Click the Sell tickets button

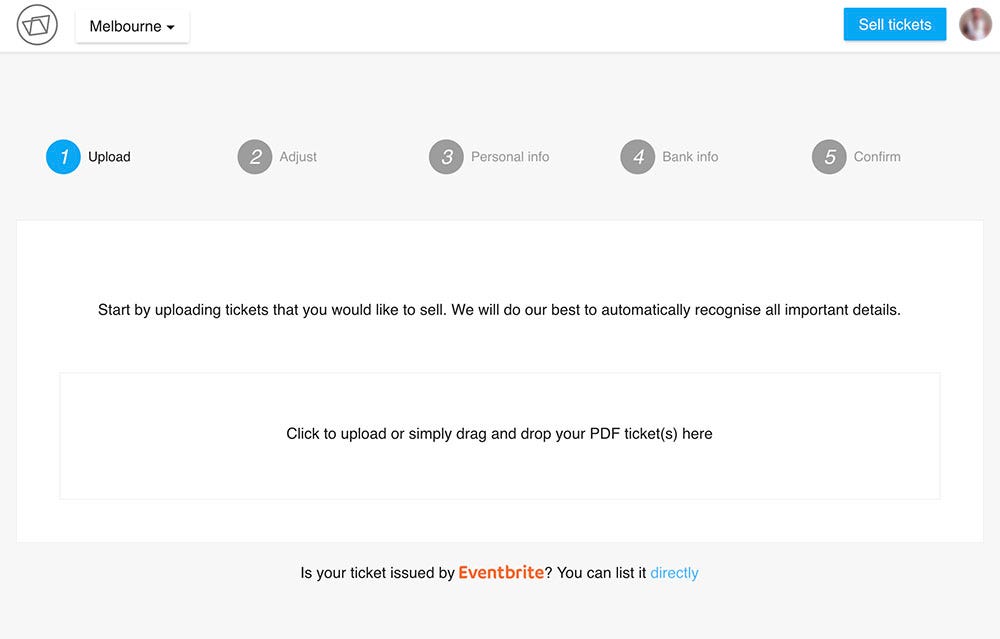point(895,24)
